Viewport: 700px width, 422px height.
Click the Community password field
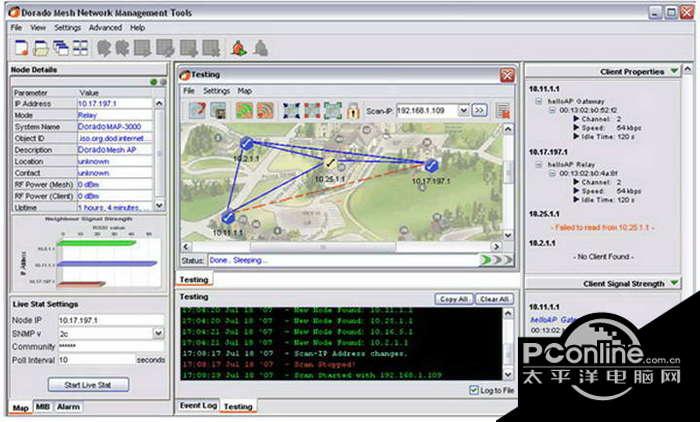111,347
